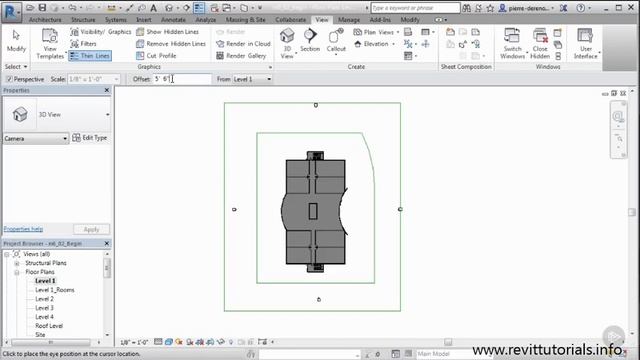Screen dimensions: 640x360
Task: Open the Manage tab
Action: pos(349,20)
